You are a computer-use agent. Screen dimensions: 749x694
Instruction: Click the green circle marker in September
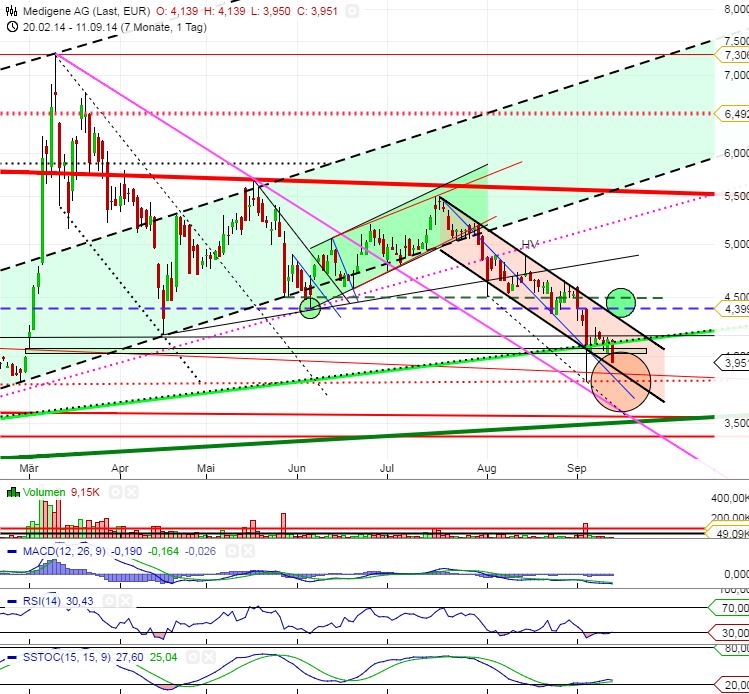(621, 303)
